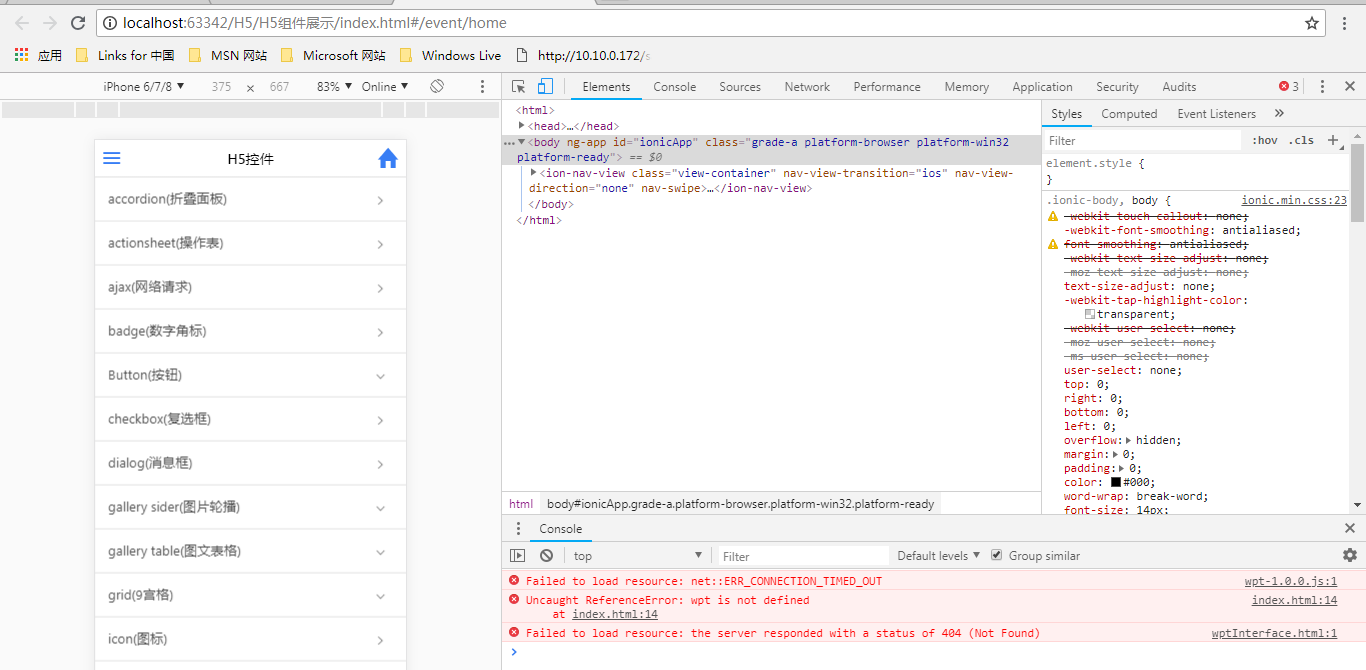
Task: Clear the console with the clear icon
Action: click(546, 556)
